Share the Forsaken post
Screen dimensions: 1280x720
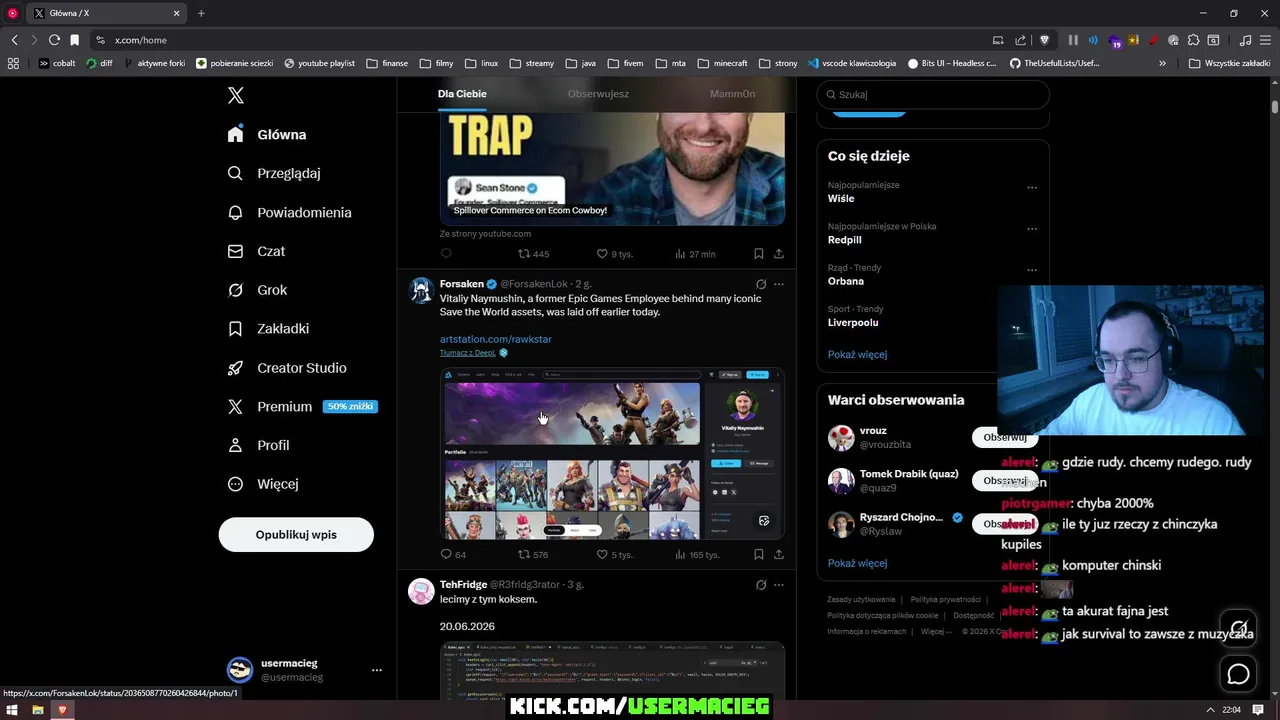779,554
